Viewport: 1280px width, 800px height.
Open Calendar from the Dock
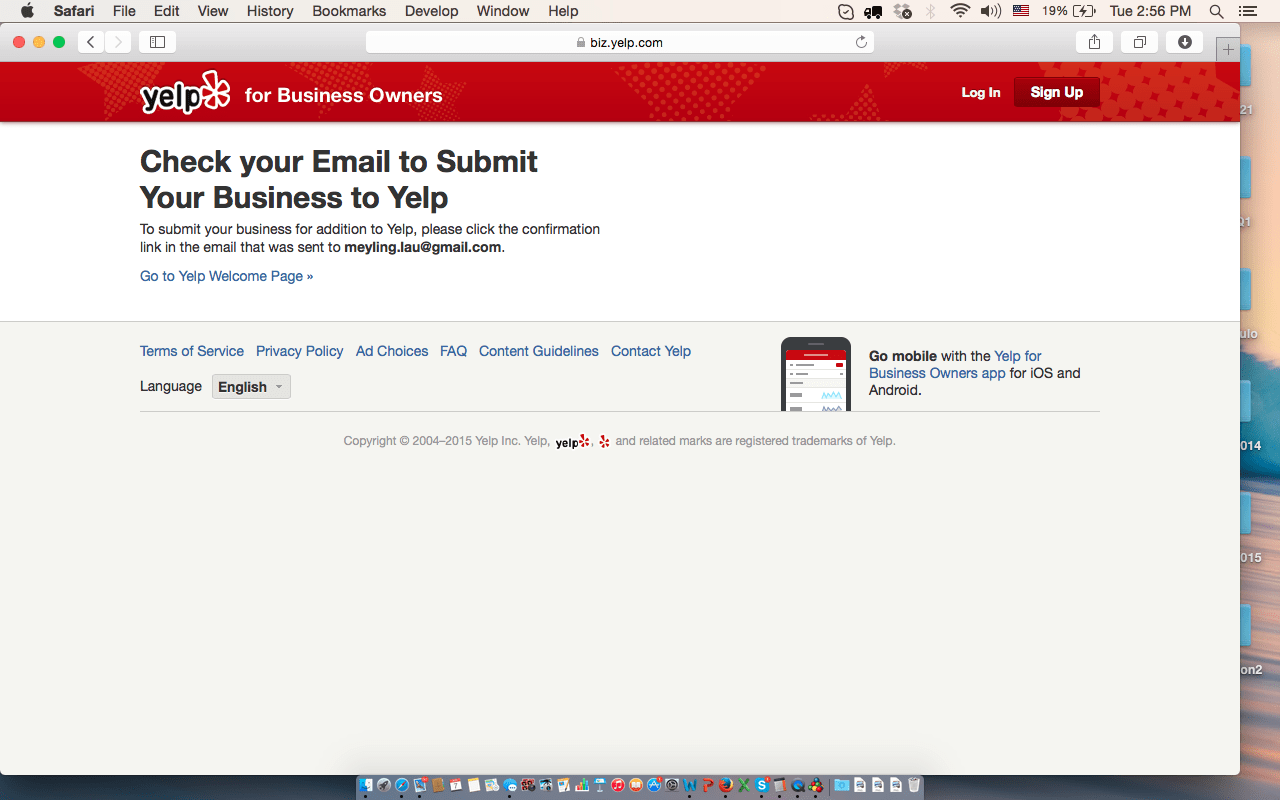click(x=456, y=785)
